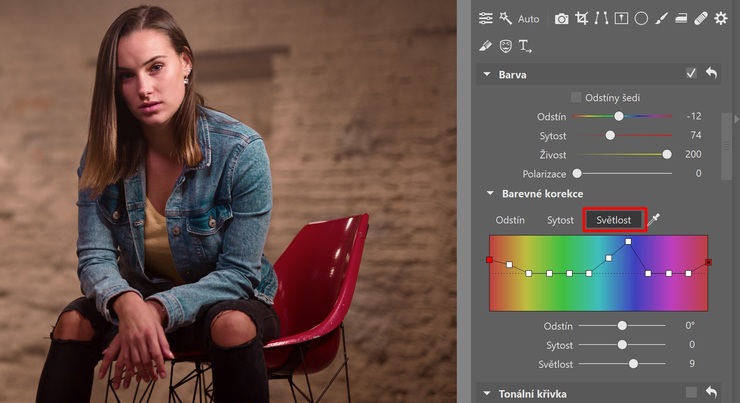Enable the Odstíny šedi checkbox
Screen dimensions: 740x403
coord(576,97)
